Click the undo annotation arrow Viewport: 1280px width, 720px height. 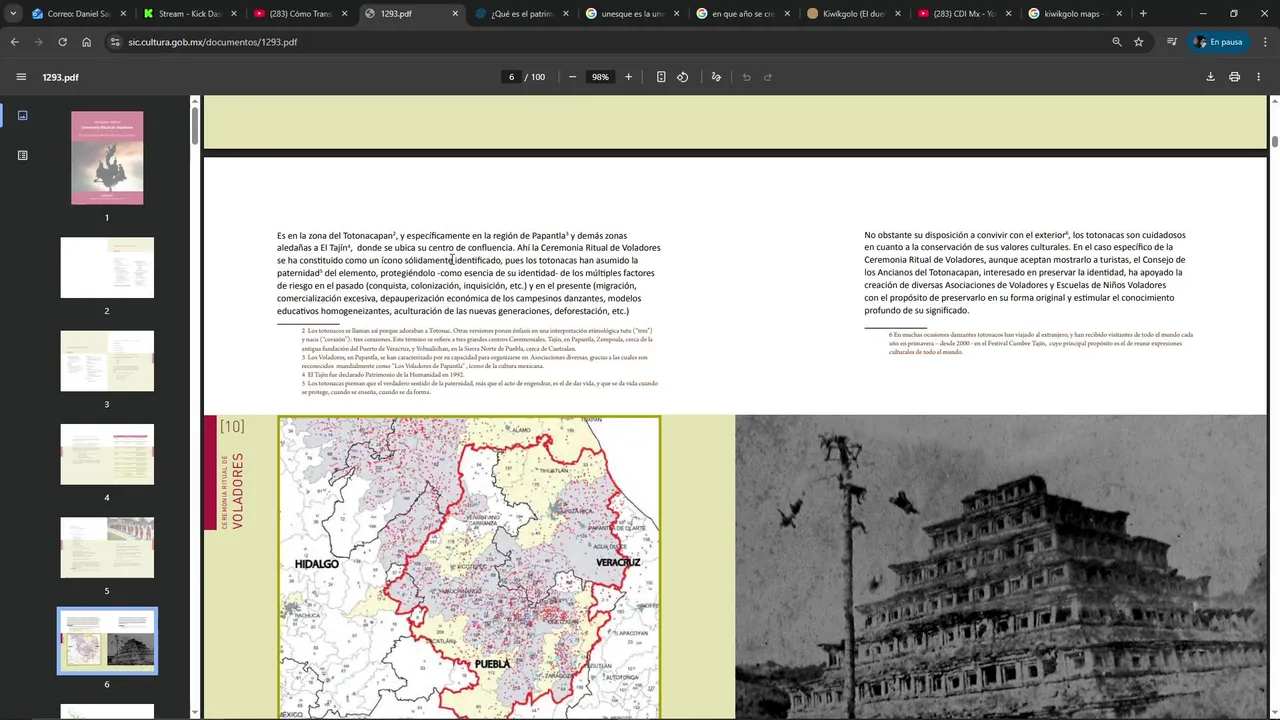746,77
